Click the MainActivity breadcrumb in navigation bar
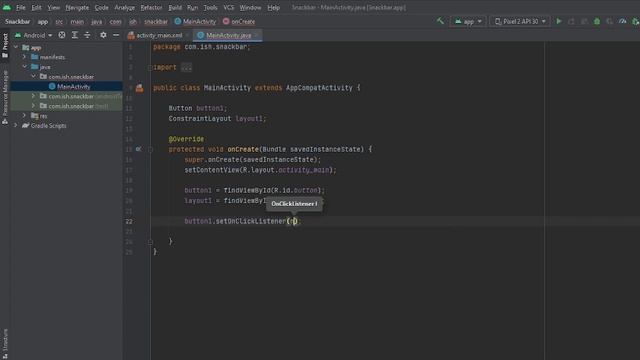Screen dimensions: 640x360 pyautogui.click(x=195, y=22)
